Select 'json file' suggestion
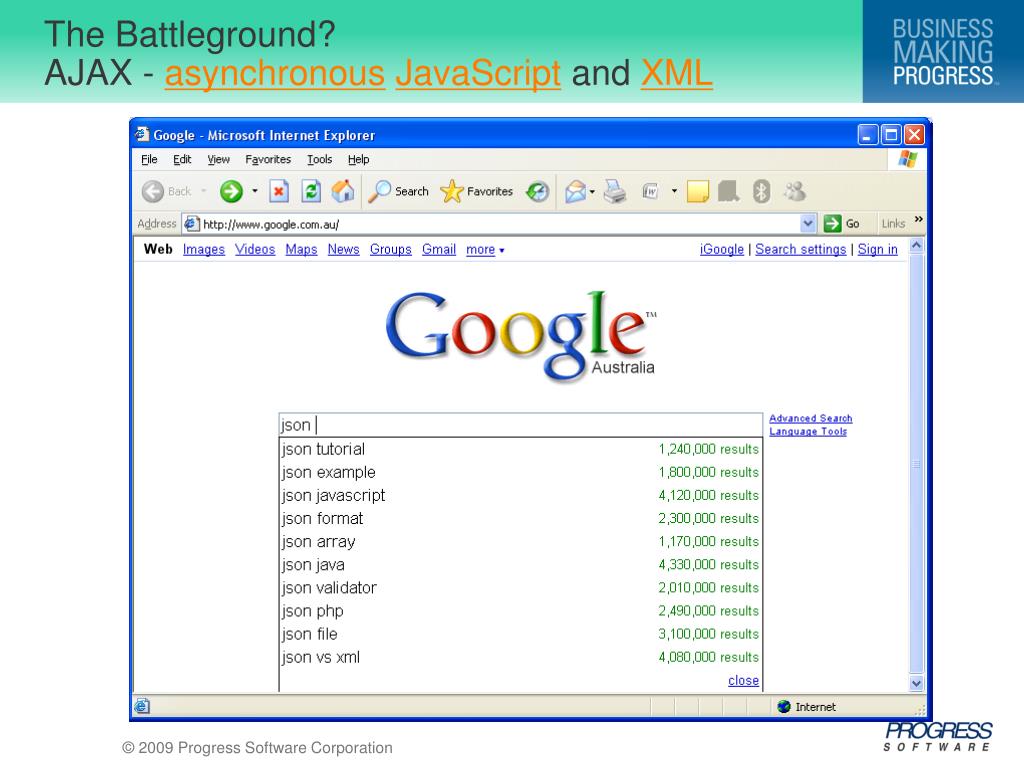 tap(520, 634)
